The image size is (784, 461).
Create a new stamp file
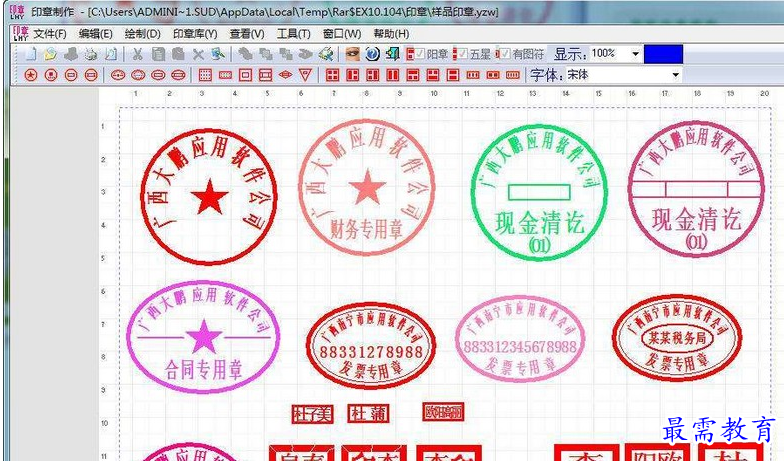31,54
